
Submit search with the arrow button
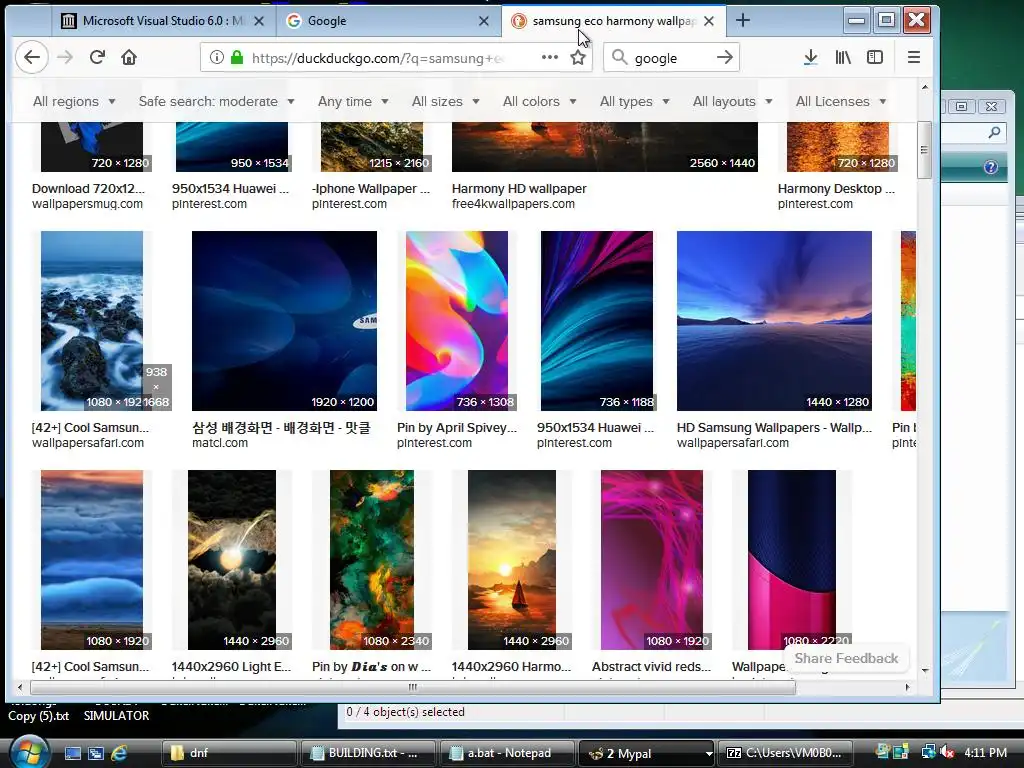pos(724,57)
